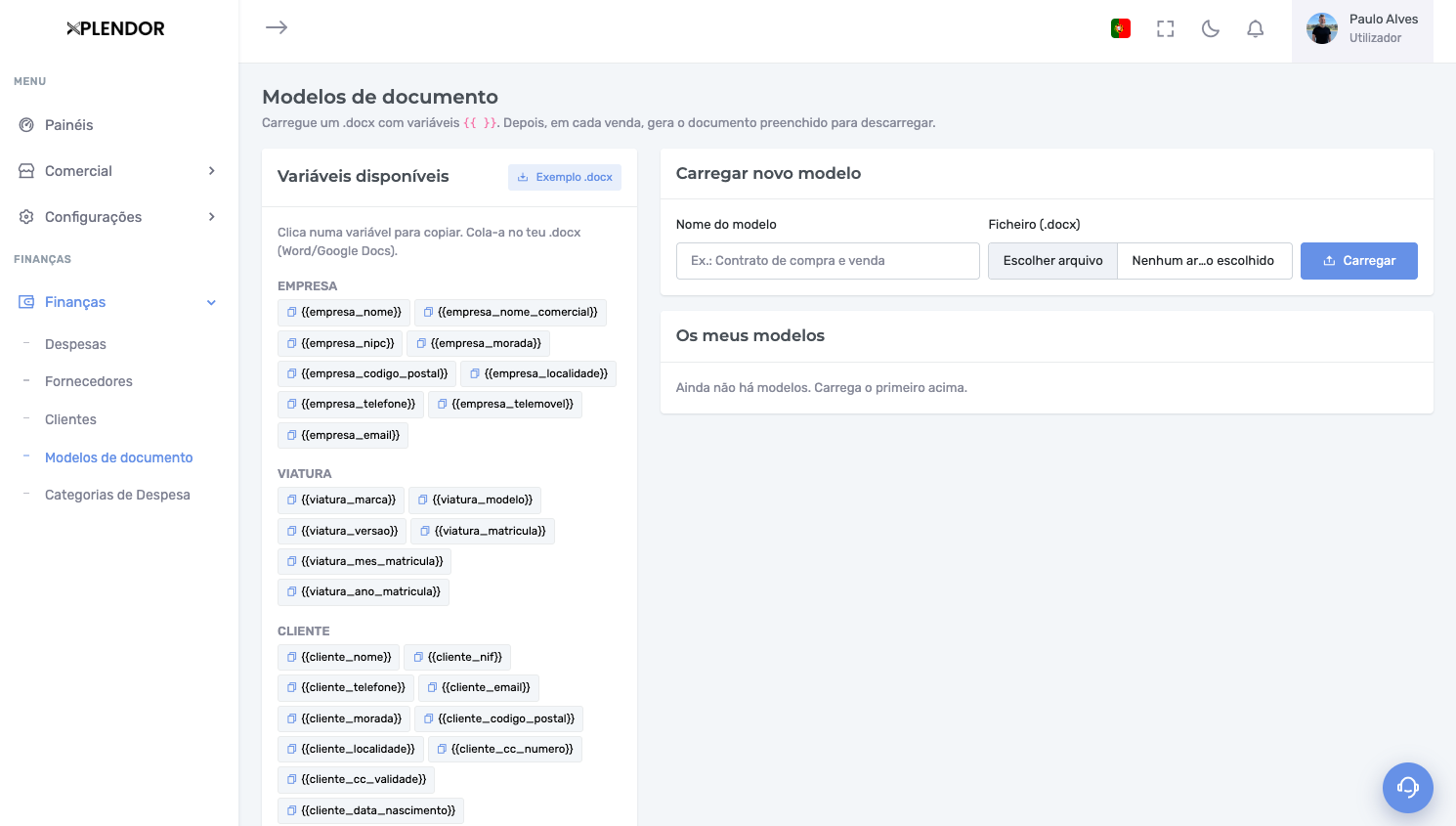Open Paulo Alves user profile avatar
1456x826 pixels.
pos(1322,28)
